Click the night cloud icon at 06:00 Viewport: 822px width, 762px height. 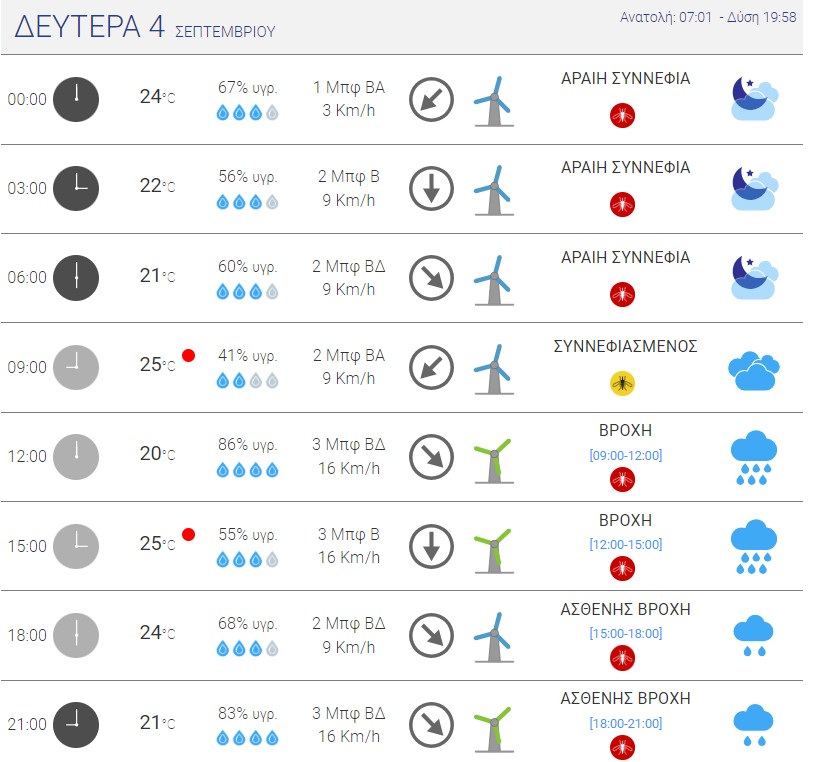point(754,278)
